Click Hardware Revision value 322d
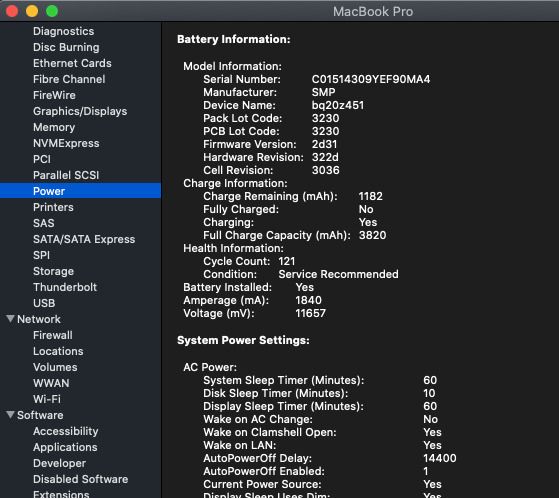This screenshot has height=498, width=559. coord(325,157)
